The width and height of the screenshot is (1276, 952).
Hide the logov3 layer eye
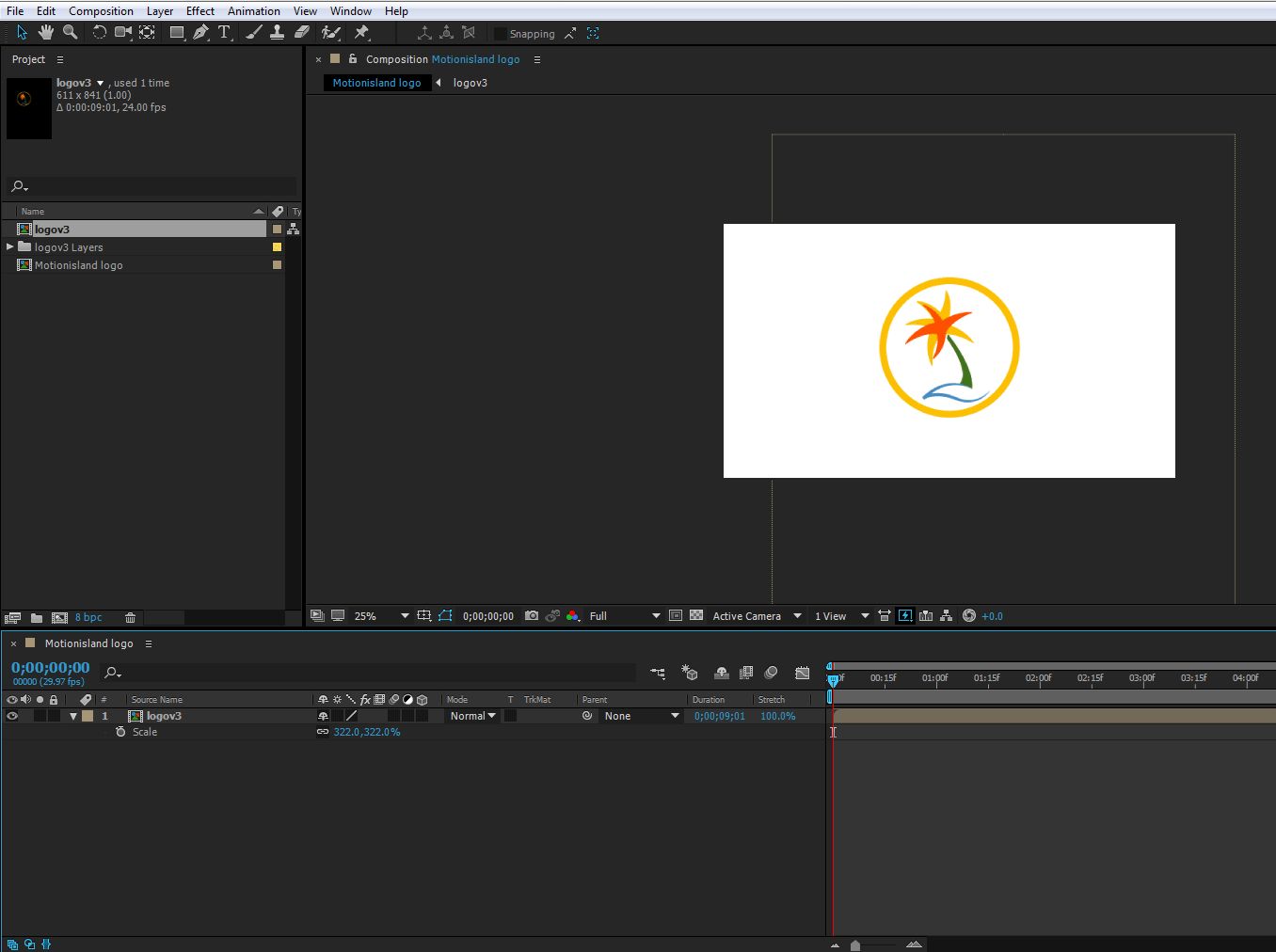12,716
